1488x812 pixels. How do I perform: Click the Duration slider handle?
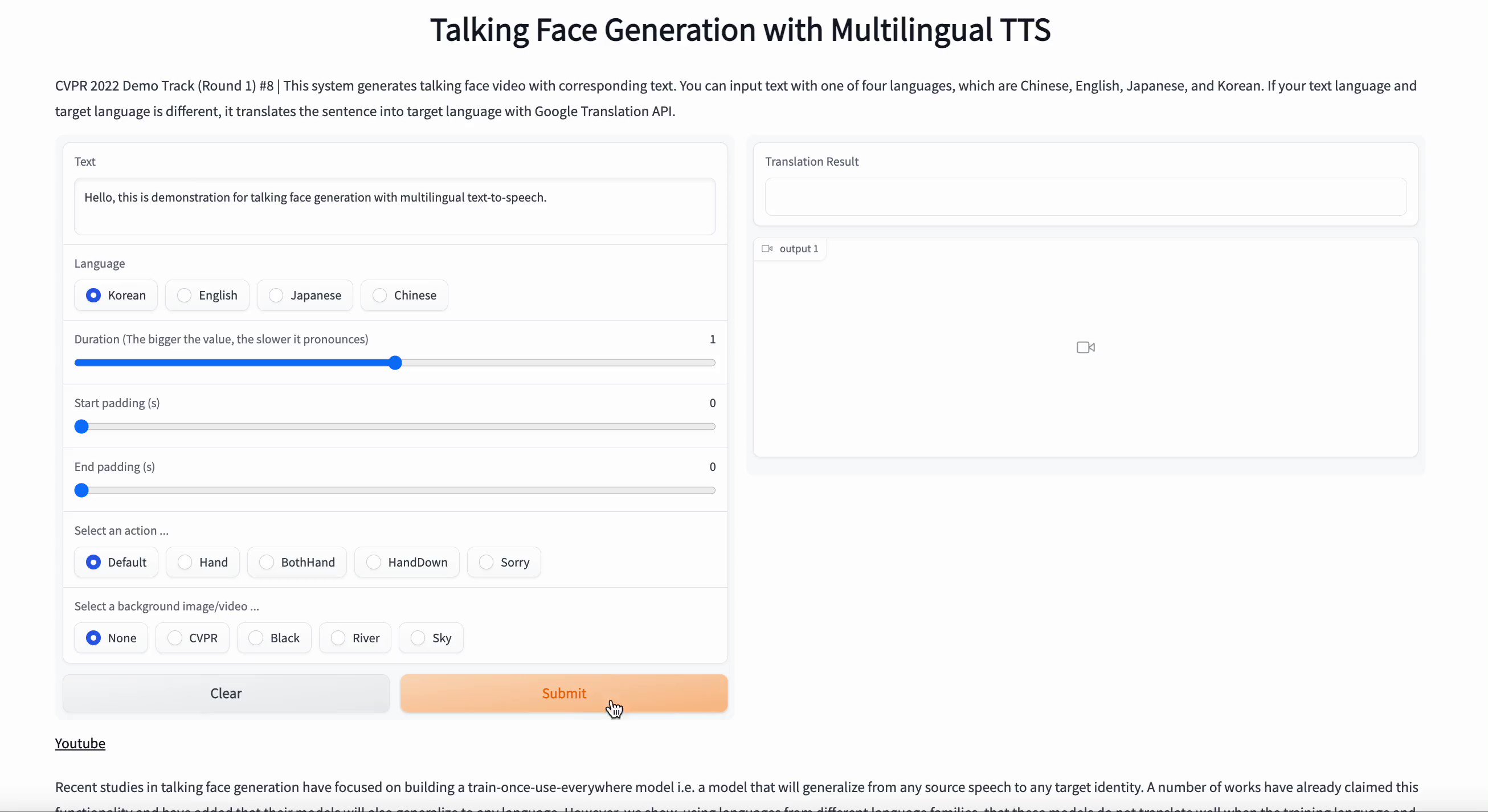tap(395, 362)
